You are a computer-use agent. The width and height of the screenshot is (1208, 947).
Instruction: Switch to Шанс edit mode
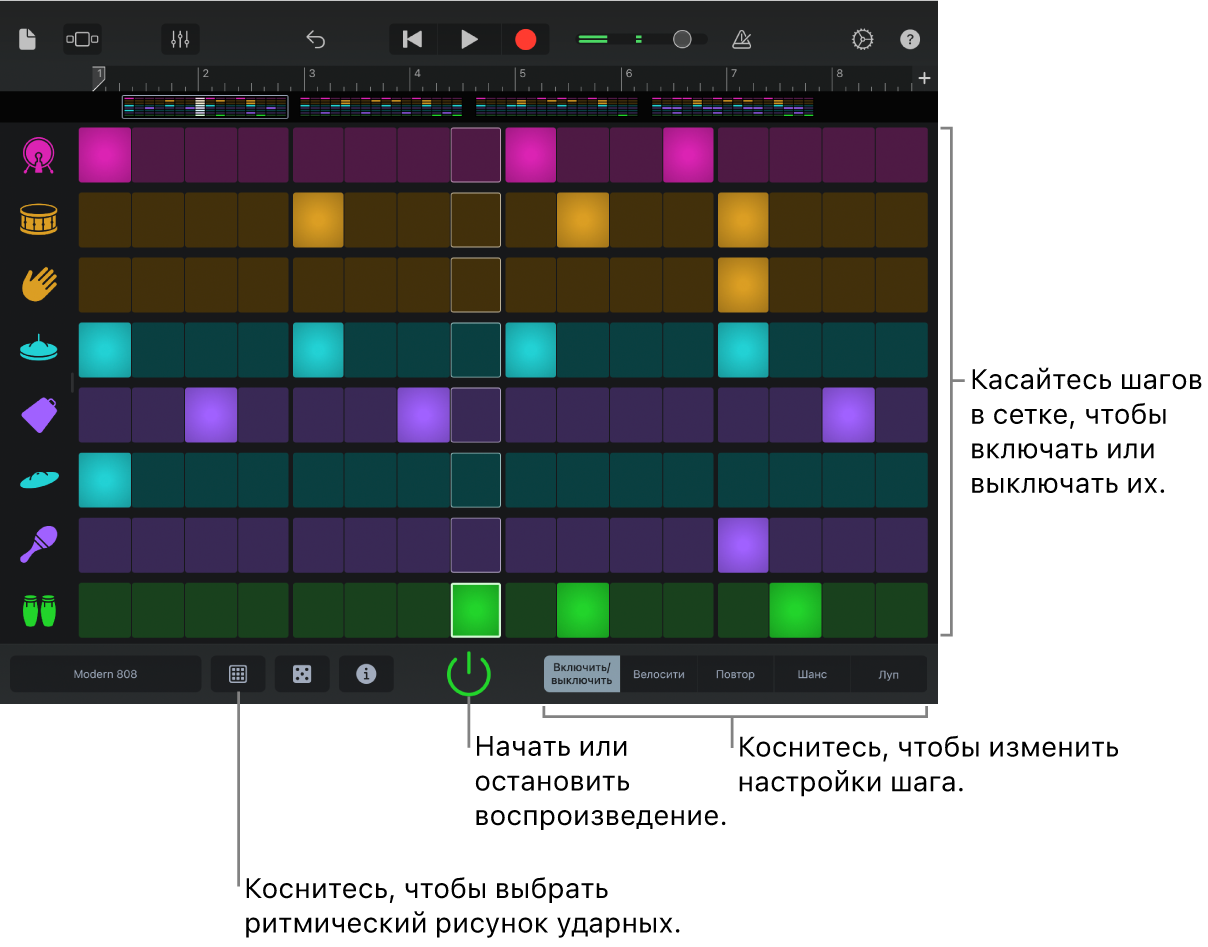(x=812, y=674)
